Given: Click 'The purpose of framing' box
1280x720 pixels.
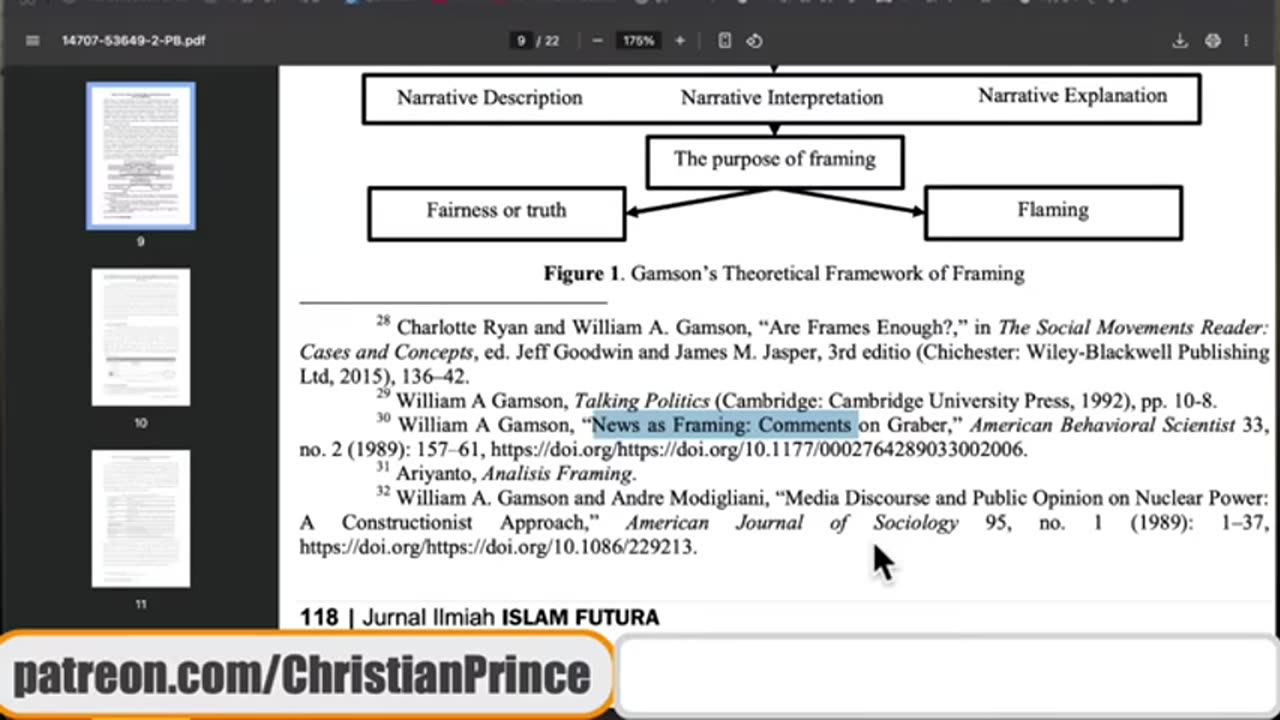Looking at the screenshot, I should click(x=775, y=162).
